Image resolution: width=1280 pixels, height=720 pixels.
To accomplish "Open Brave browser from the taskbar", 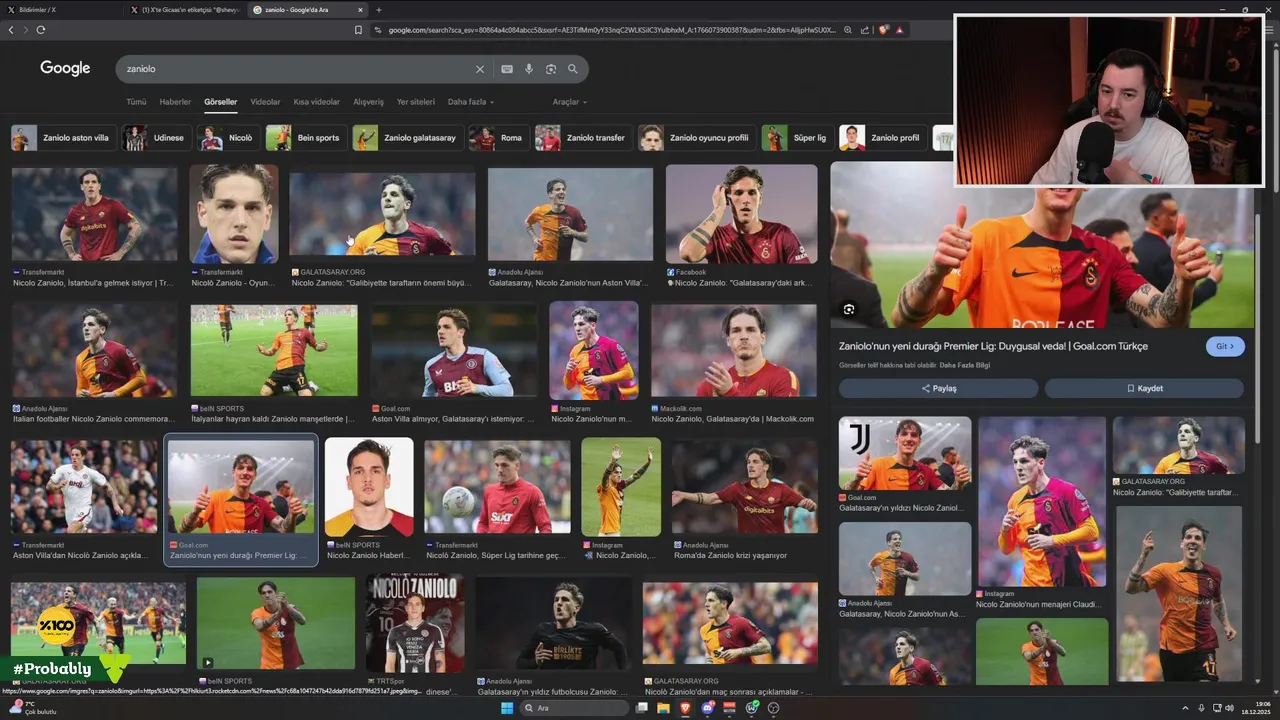I will point(686,708).
